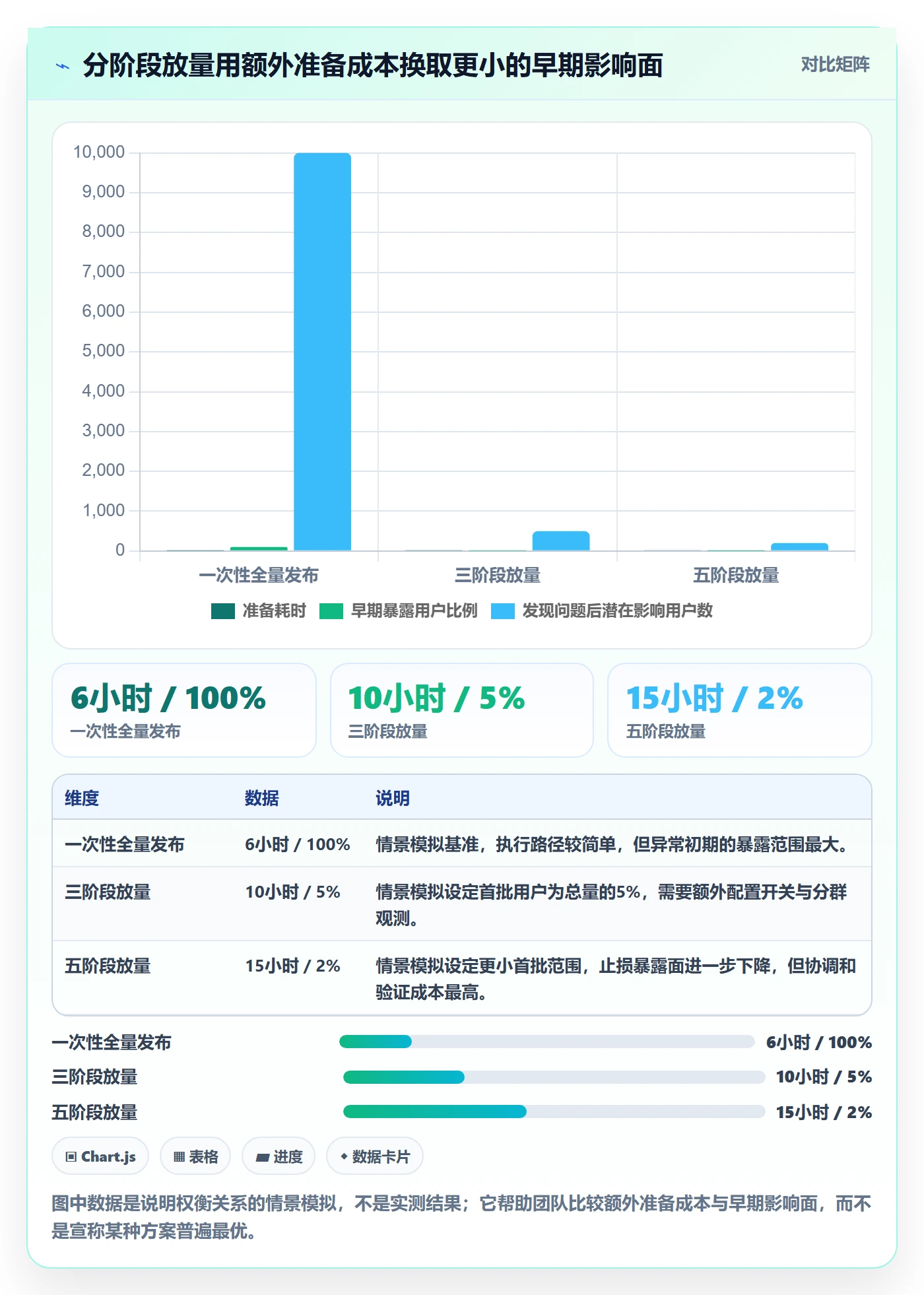Click the 10,000 y-axis label
Image resolution: width=924 pixels, height=1295 pixels.
[x=99, y=152]
